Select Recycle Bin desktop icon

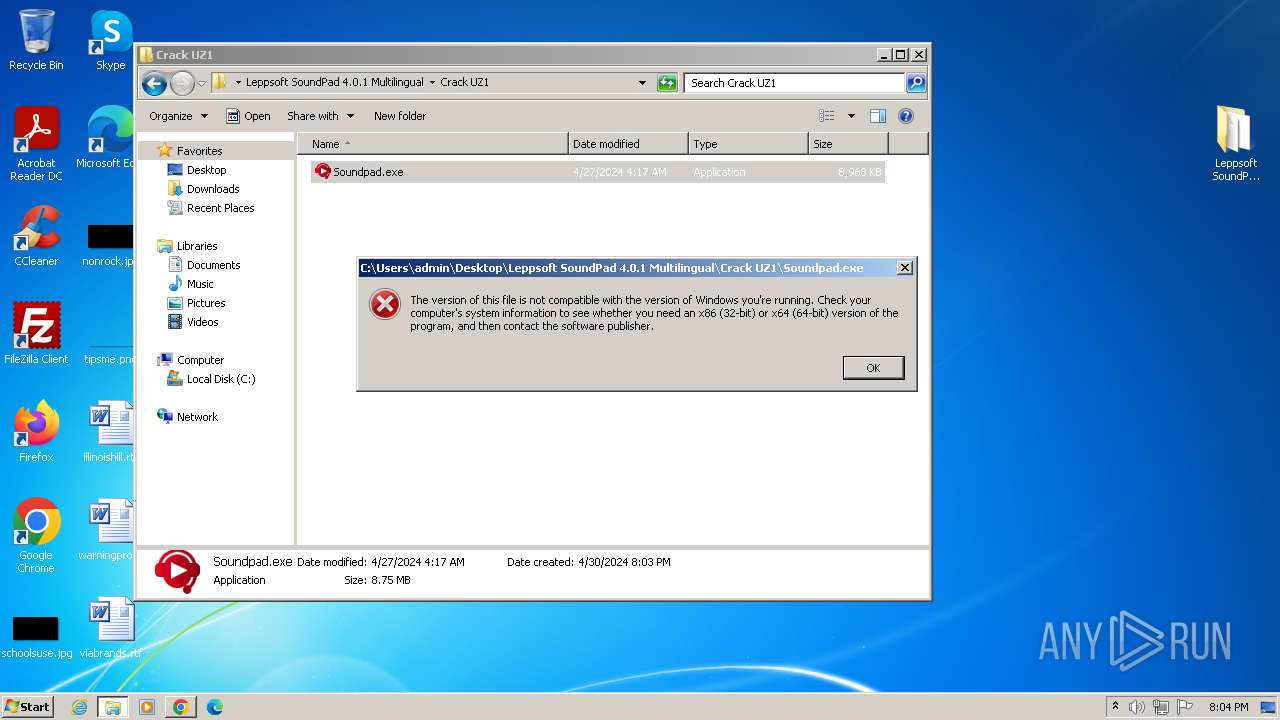(x=36, y=40)
